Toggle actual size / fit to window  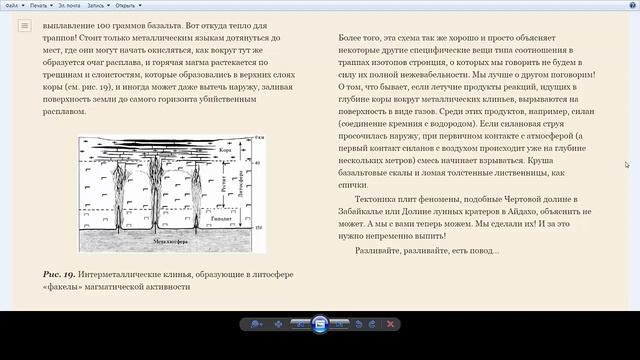pyautogui.click(x=278, y=324)
